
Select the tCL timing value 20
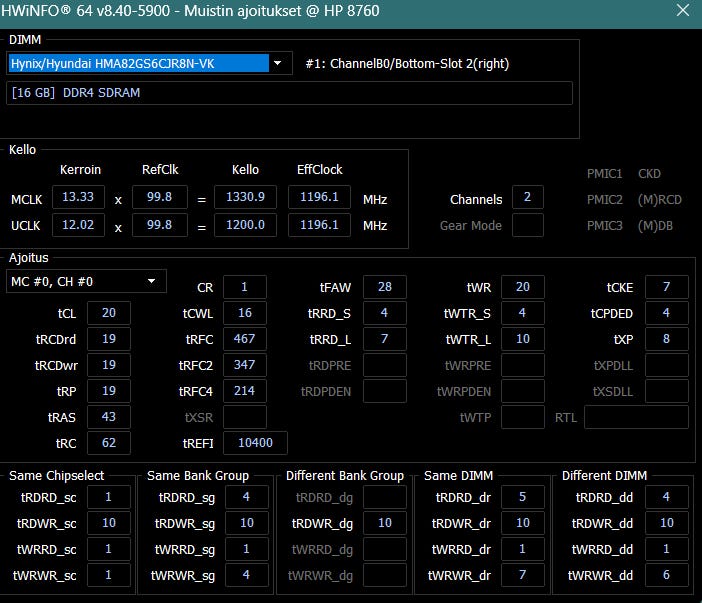point(108,313)
